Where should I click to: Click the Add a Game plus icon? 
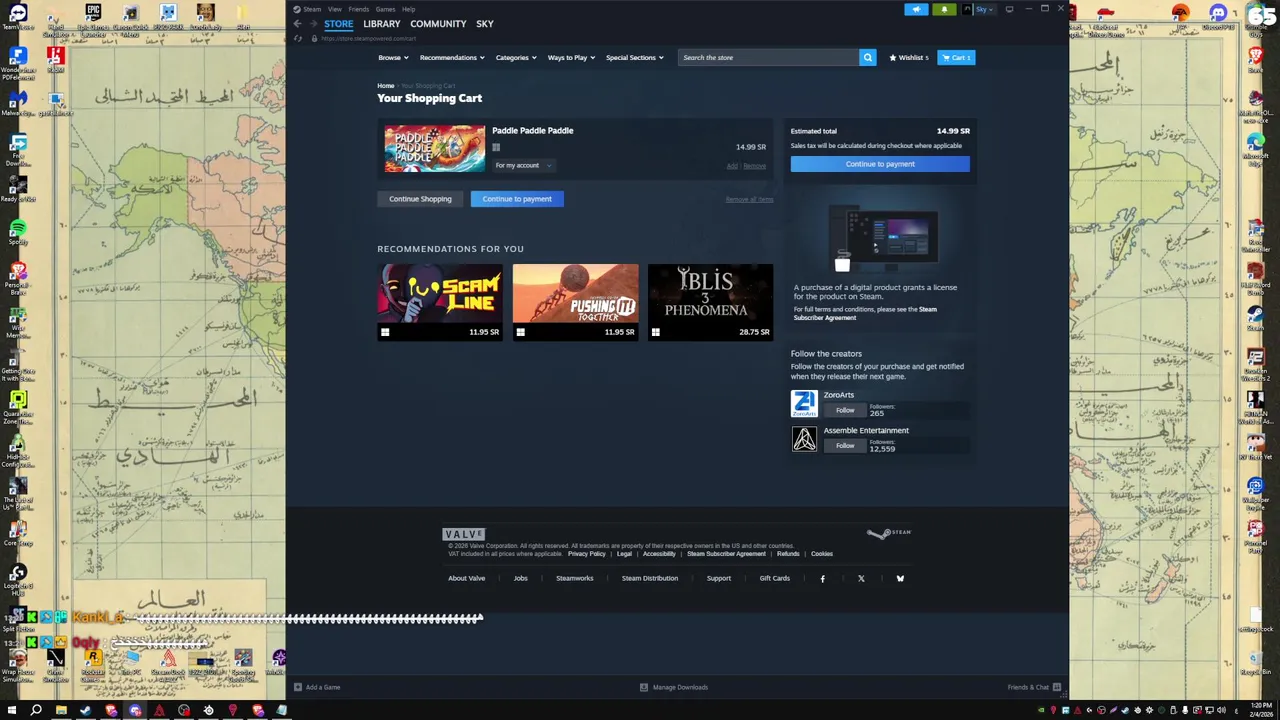click(298, 687)
